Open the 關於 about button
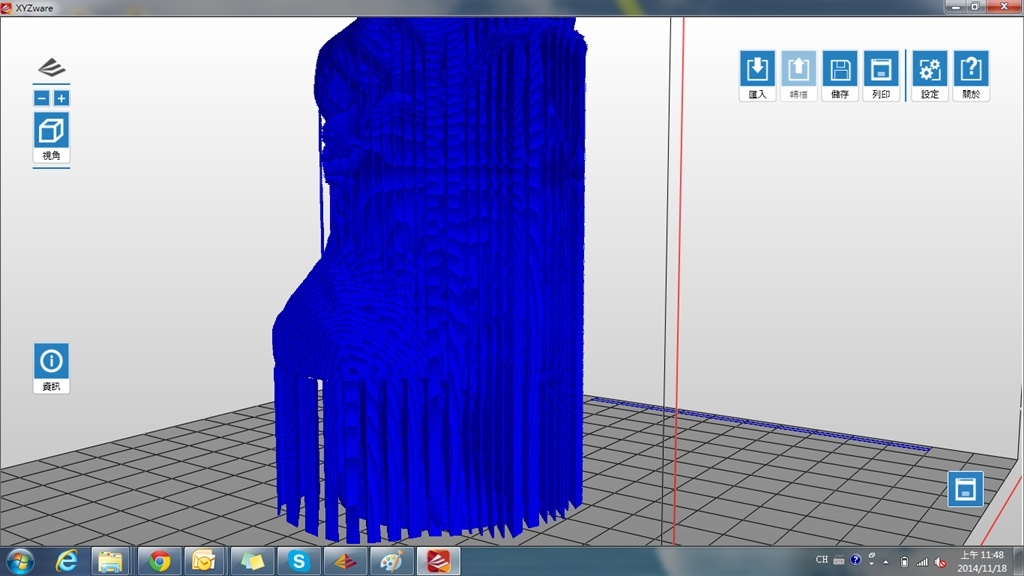1024x576 pixels. click(x=971, y=75)
